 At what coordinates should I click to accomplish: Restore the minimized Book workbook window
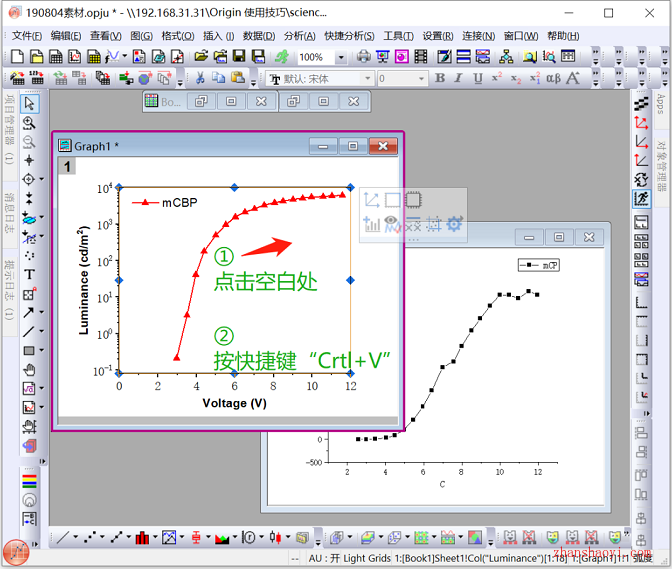[201, 102]
